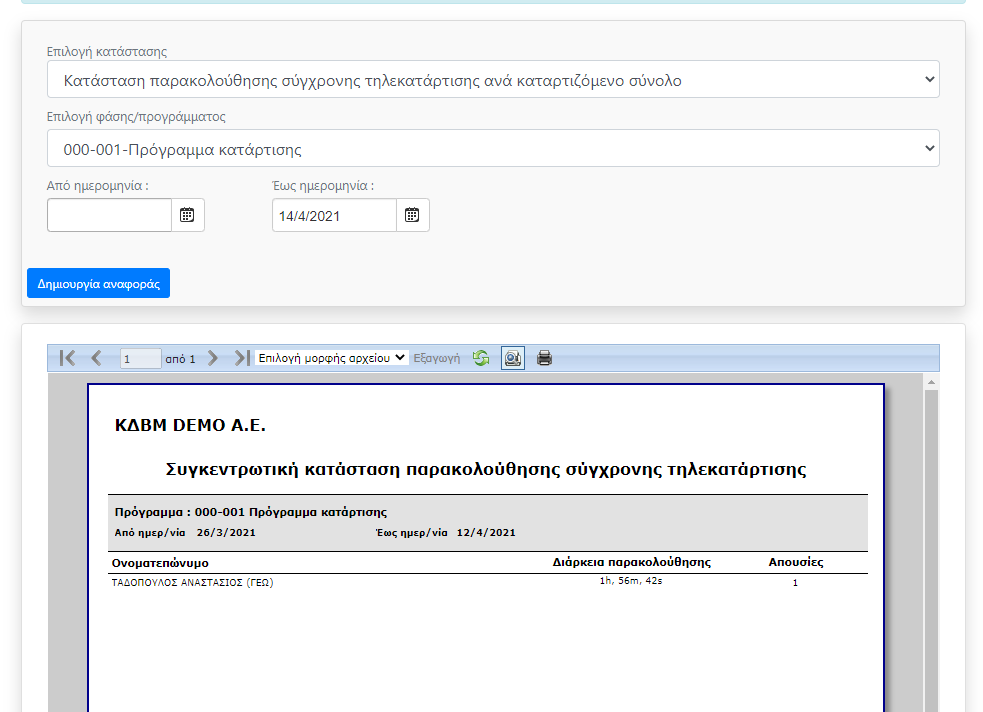Click 'Εξαγωγή' export link
Image resolution: width=983 pixels, height=712 pixels.
click(436, 358)
